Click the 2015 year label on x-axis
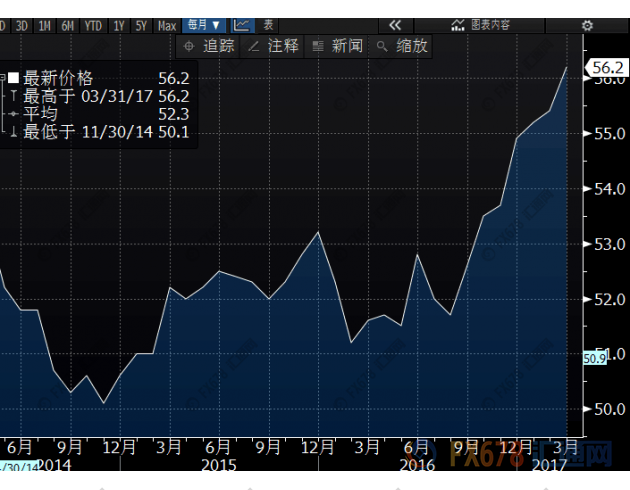The width and height of the screenshot is (630, 490). point(219,465)
